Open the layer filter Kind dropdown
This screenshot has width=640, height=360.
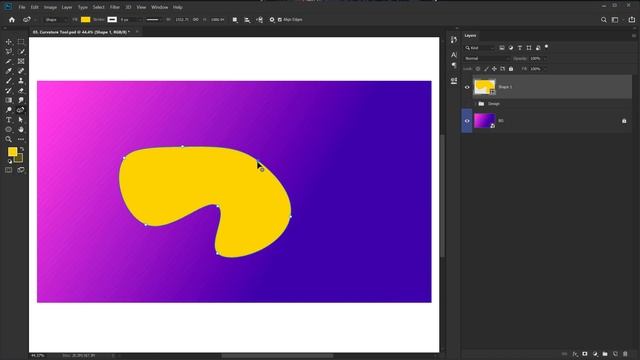[x=480, y=48]
